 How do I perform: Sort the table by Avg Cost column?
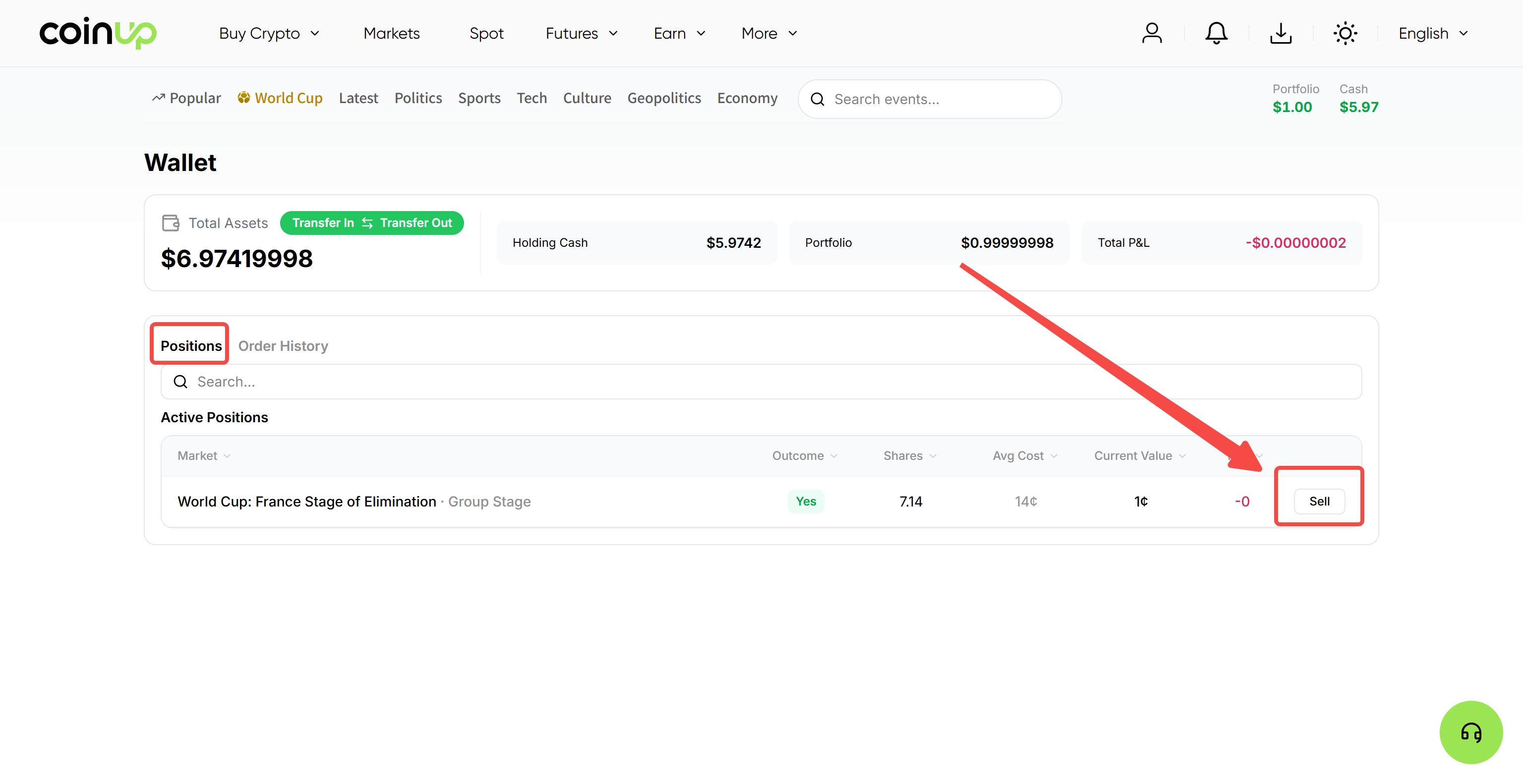1025,455
